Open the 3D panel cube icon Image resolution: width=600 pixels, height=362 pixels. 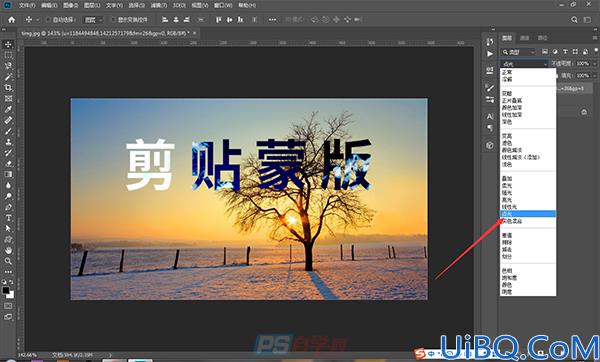490,145
